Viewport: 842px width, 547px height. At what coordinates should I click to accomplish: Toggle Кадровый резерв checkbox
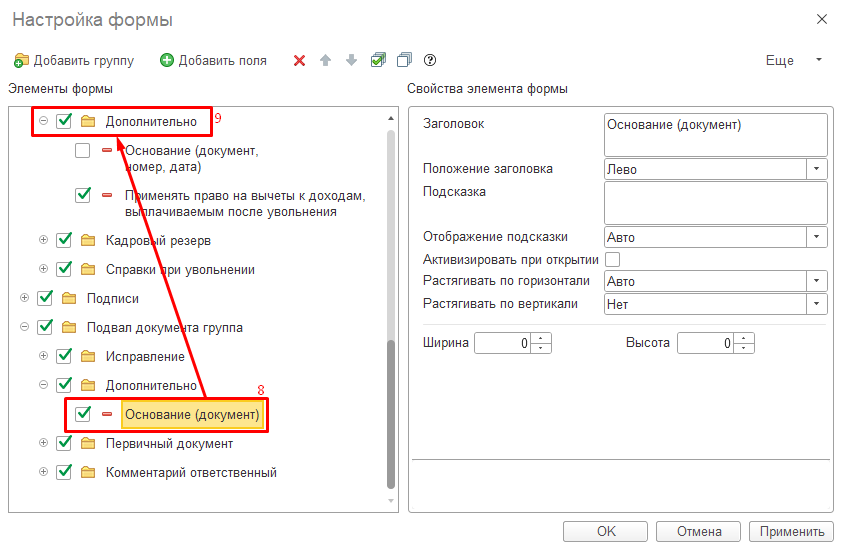64,240
